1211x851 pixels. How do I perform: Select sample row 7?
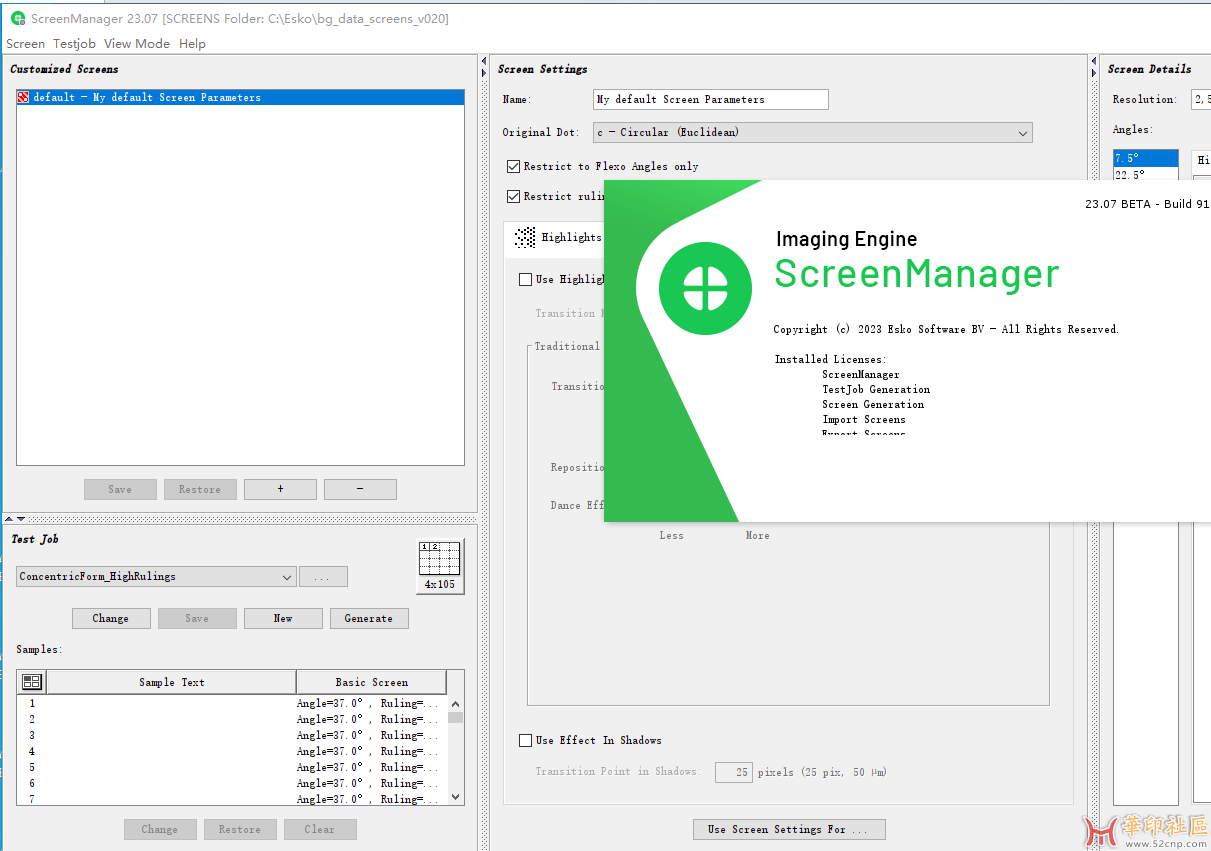pos(232,799)
